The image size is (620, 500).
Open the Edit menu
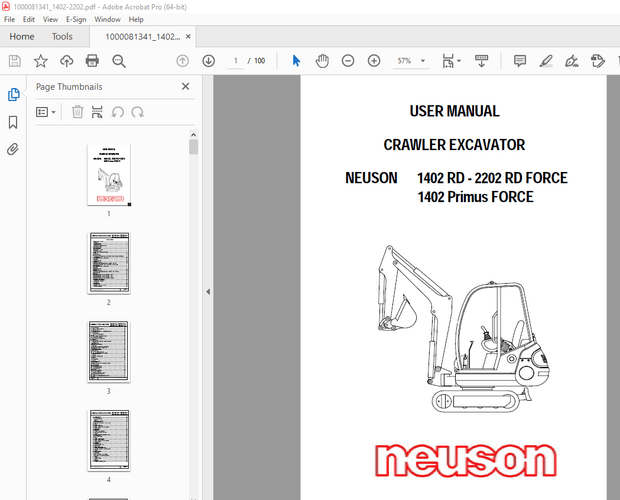(28, 19)
